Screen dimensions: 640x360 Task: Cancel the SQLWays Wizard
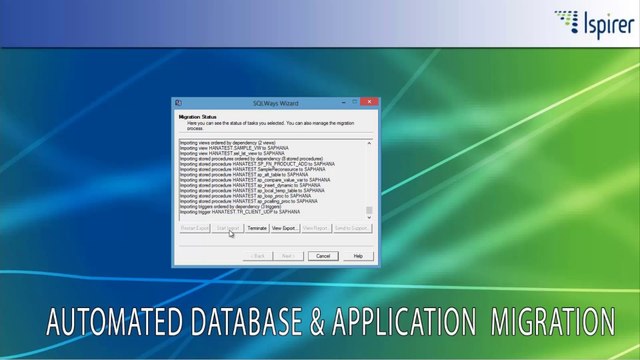click(323, 256)
